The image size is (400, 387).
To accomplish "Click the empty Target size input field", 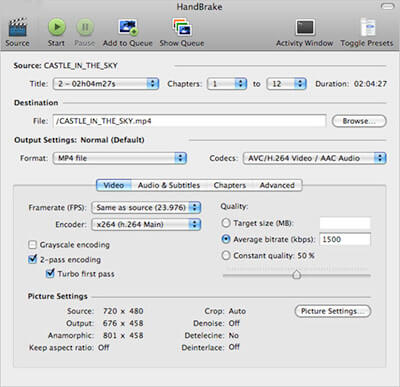I will 345,223.
